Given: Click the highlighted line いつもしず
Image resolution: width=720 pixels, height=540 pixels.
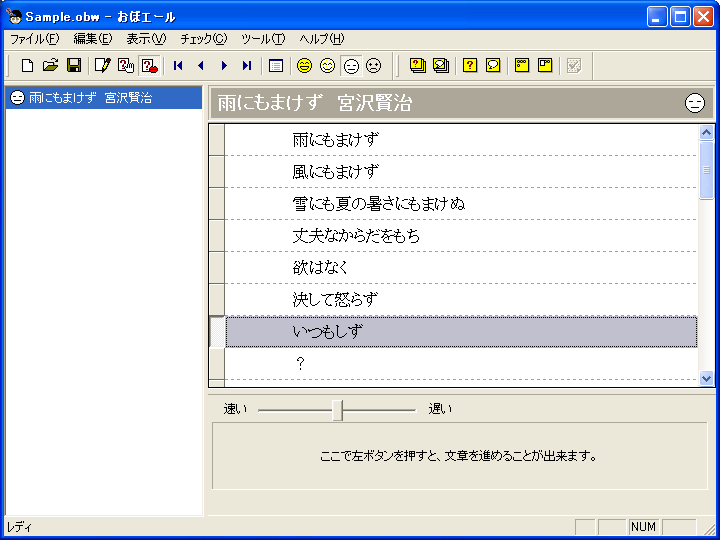Looking at the screenshot, I should tap(461, 332).
